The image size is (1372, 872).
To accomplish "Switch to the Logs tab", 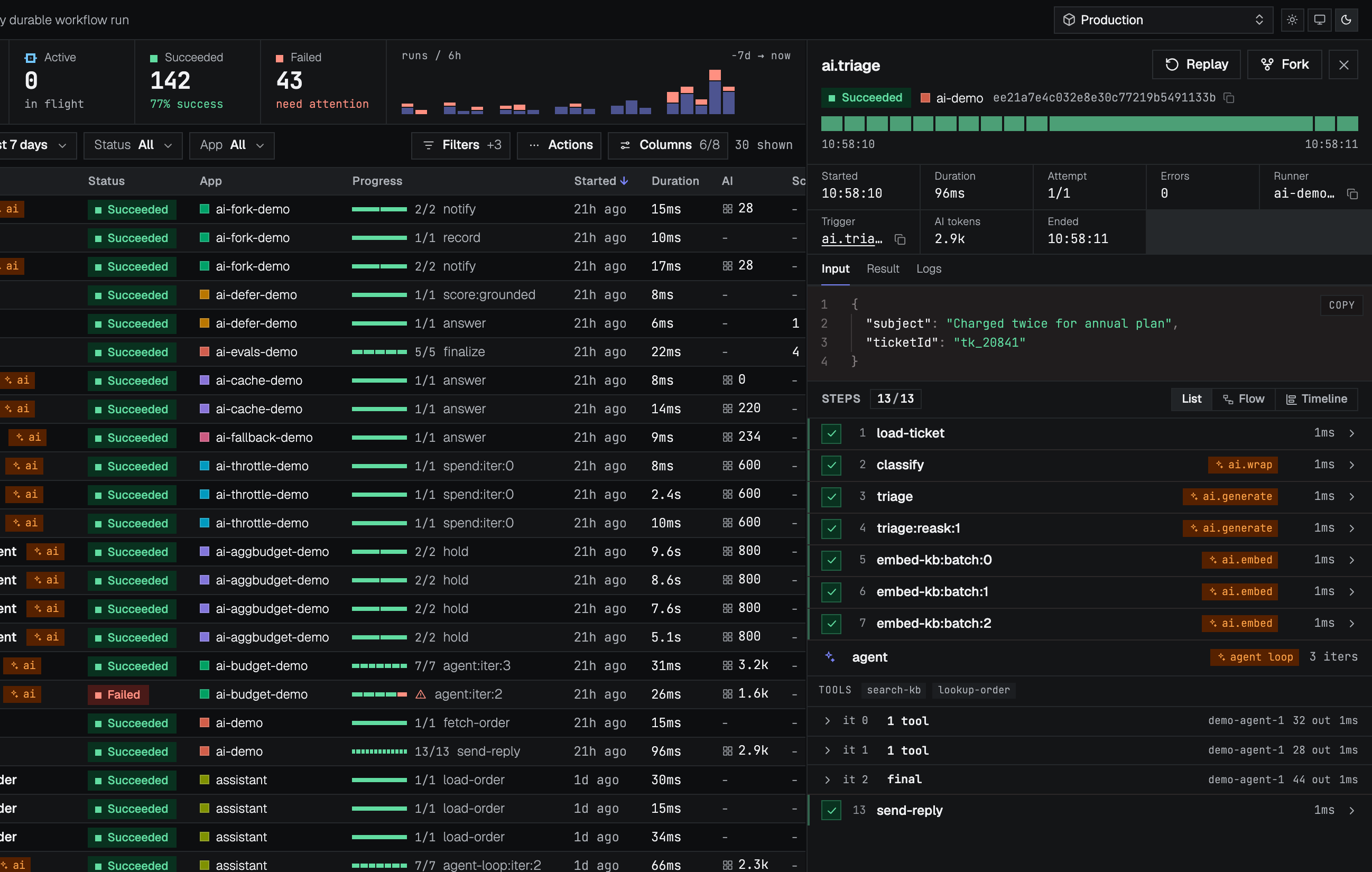I will (x=929, y=269).
